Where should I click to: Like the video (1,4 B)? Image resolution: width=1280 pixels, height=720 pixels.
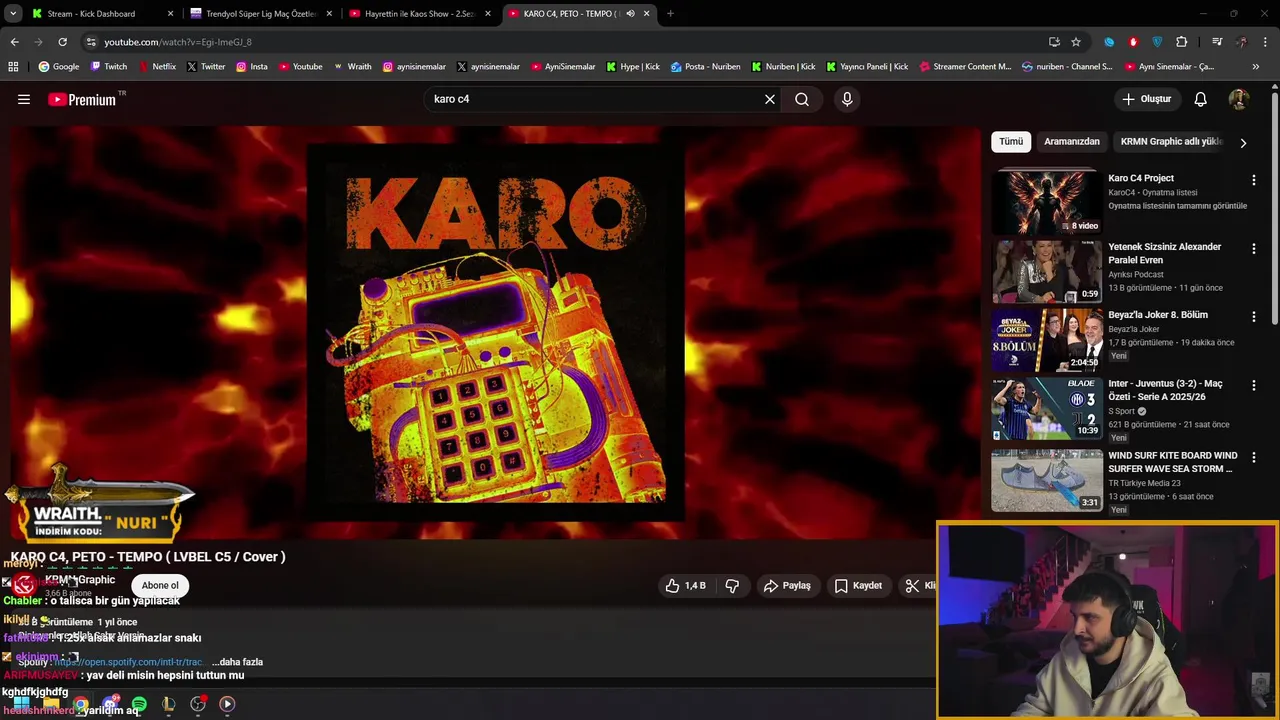pos(686,586)
